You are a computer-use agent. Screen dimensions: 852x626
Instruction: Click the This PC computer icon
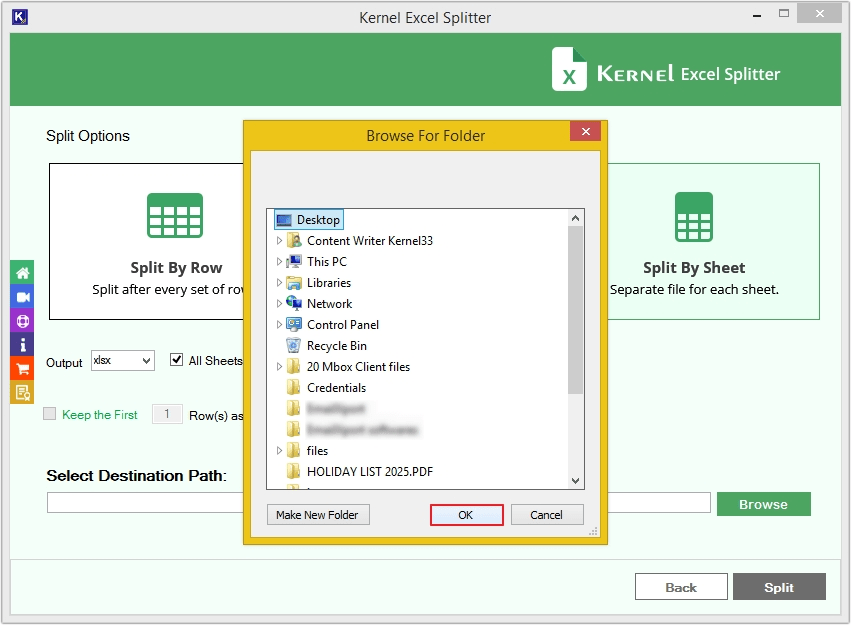pyautogui.click(x=294, y=262)
